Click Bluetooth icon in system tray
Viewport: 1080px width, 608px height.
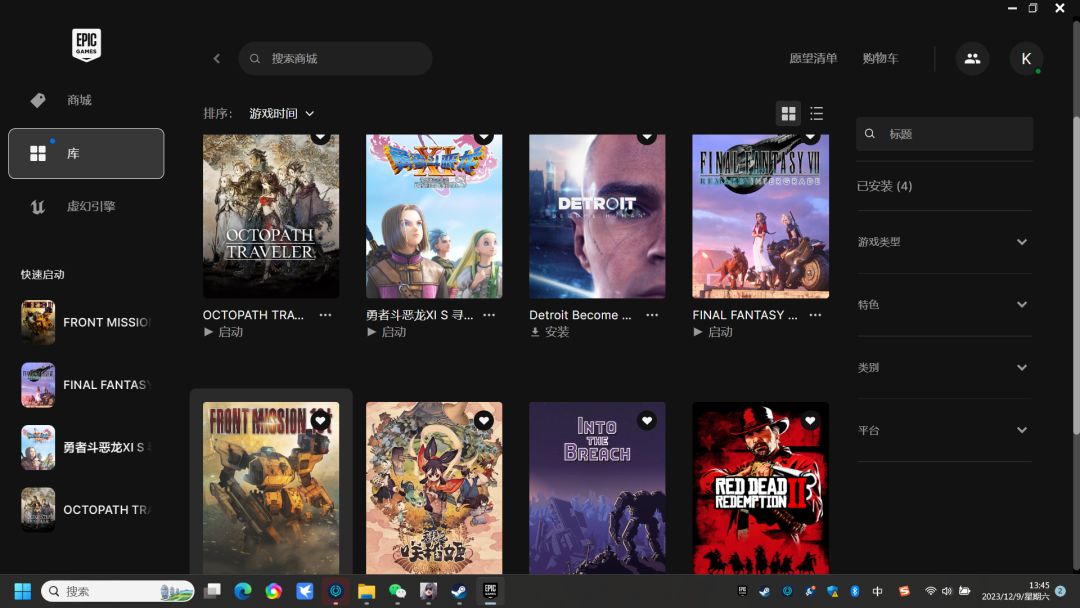coord(855,591)
